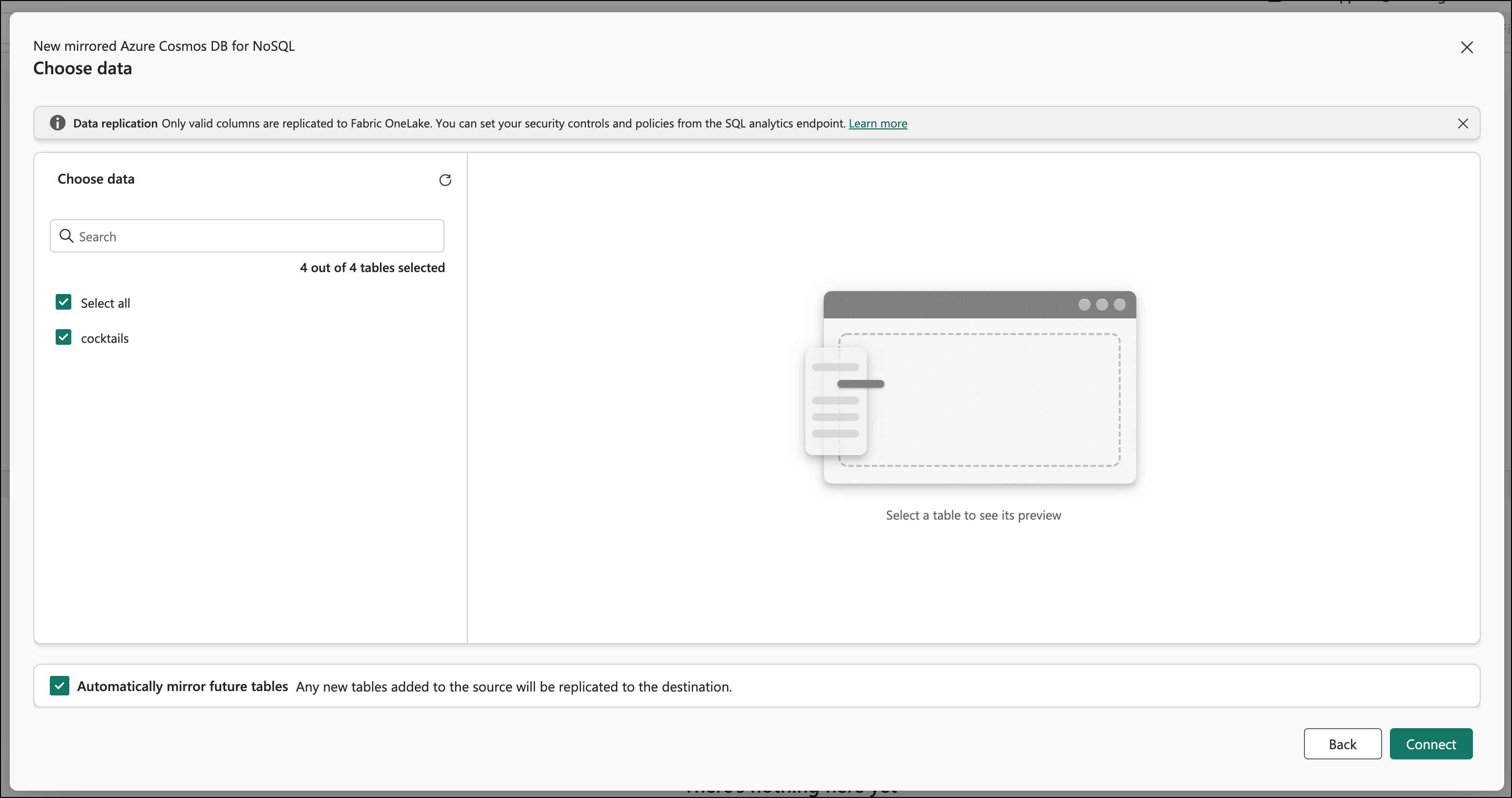Click the magnifier icon in Search box

click(x=66, y=236)
